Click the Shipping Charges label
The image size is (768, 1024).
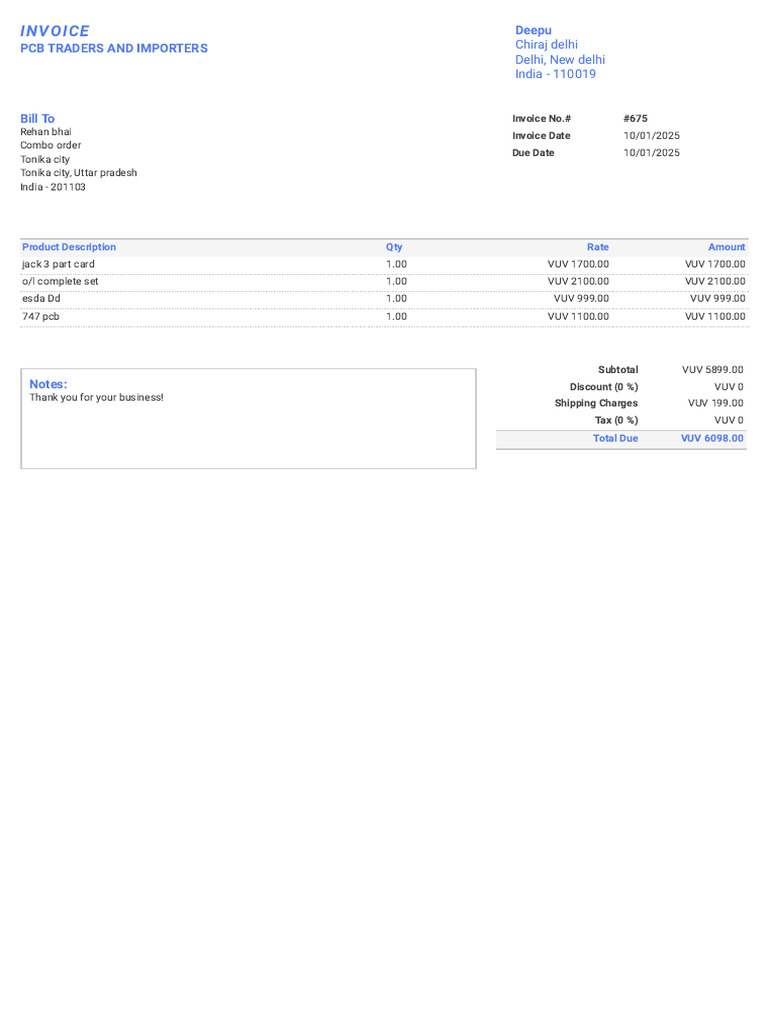(x=596, y=403)
